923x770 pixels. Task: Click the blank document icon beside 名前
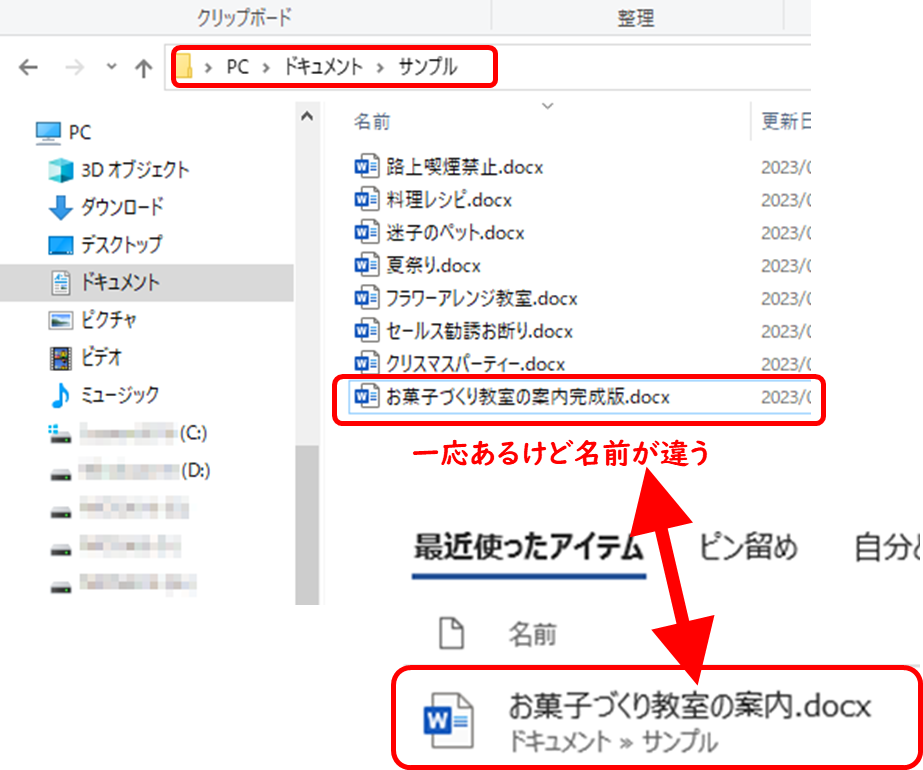tap(451, 633)
